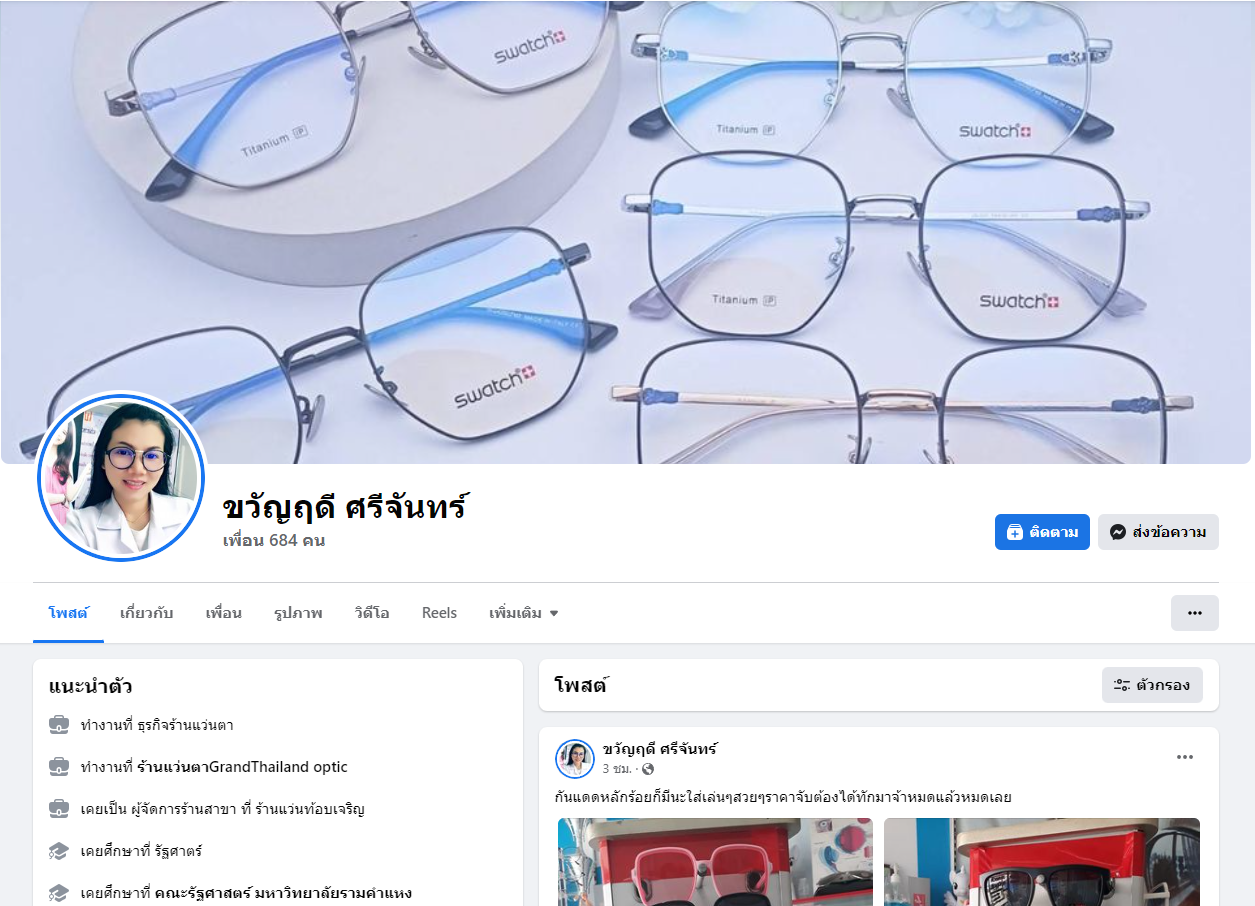The height and width of the screenshot is (906, 1255).
Task: Click the globe privacy icon on the post
Action: click(x=648, y=769)
